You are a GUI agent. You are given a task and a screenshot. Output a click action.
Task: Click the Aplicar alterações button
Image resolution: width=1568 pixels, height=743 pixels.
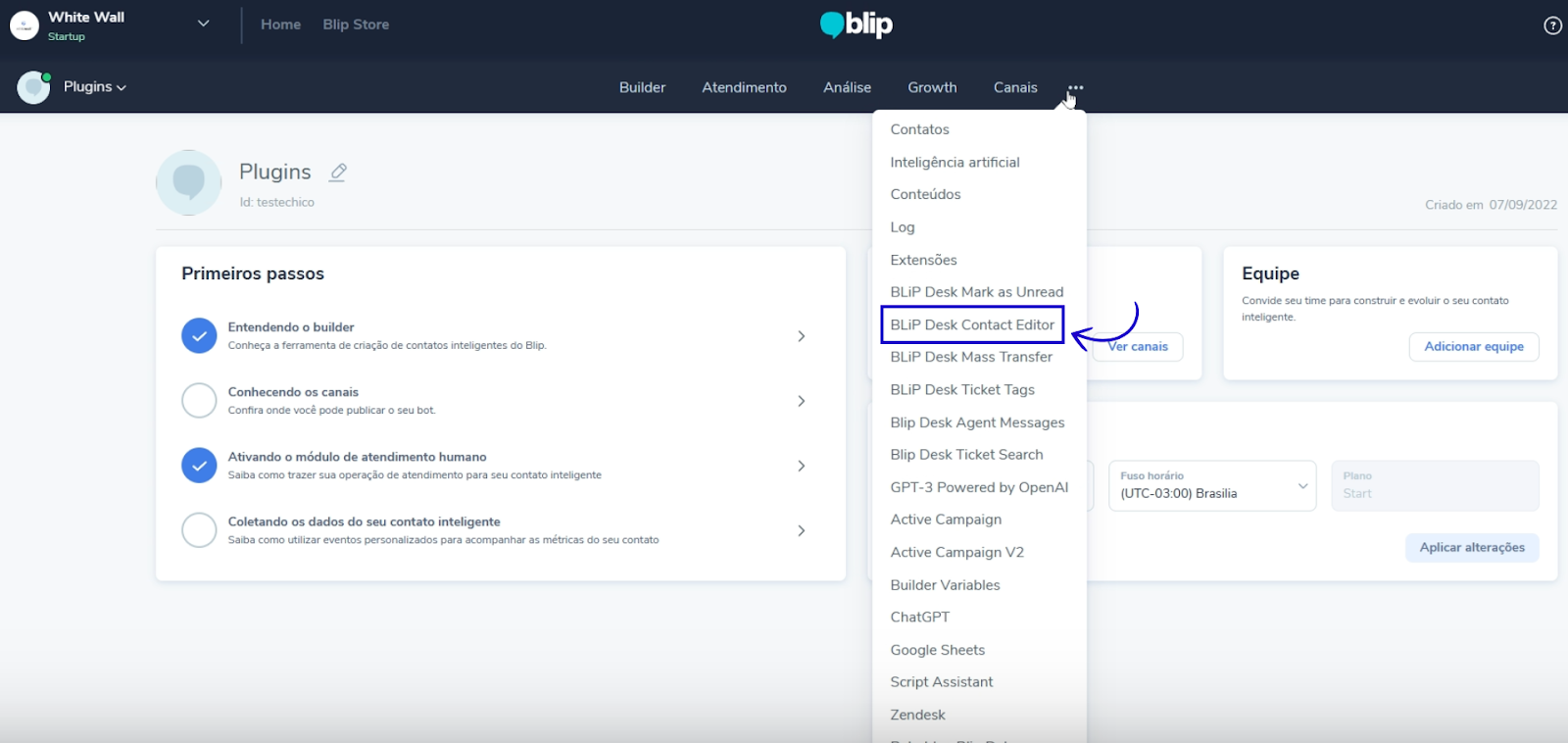click(x=1472, y=548)
